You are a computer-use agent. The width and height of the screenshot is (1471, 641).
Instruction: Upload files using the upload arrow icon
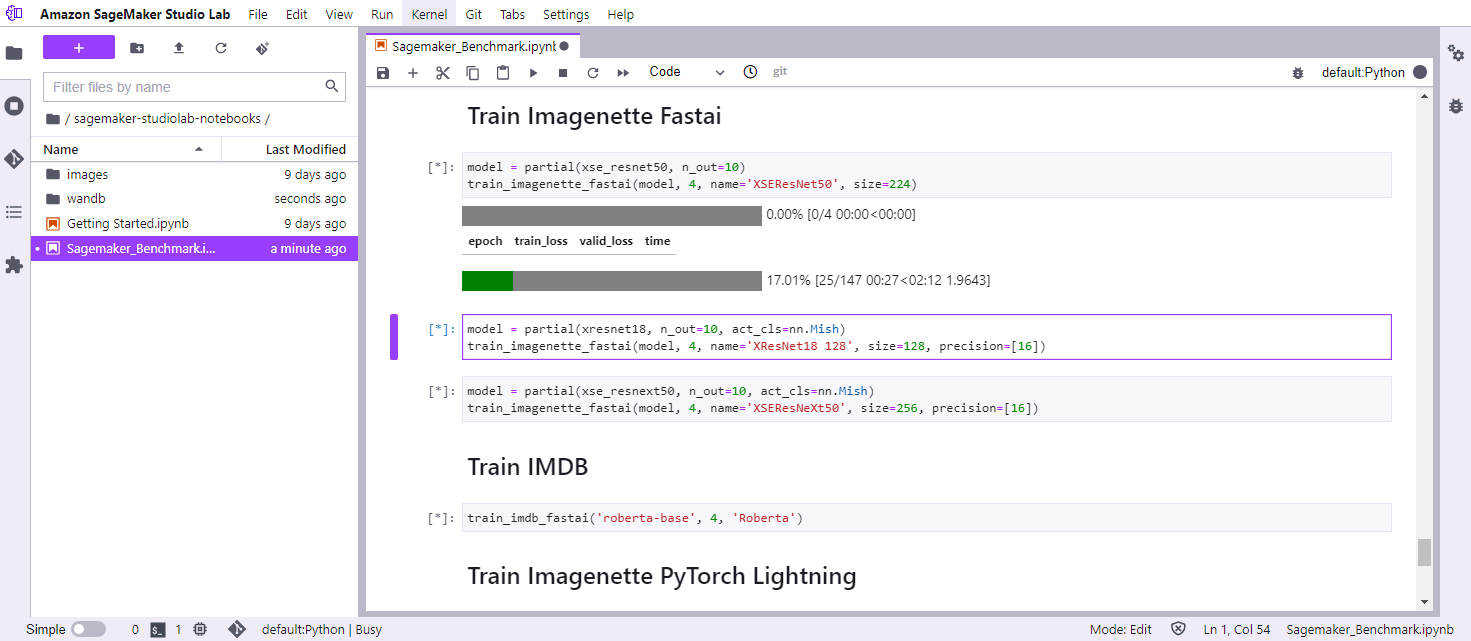point(179,48)
